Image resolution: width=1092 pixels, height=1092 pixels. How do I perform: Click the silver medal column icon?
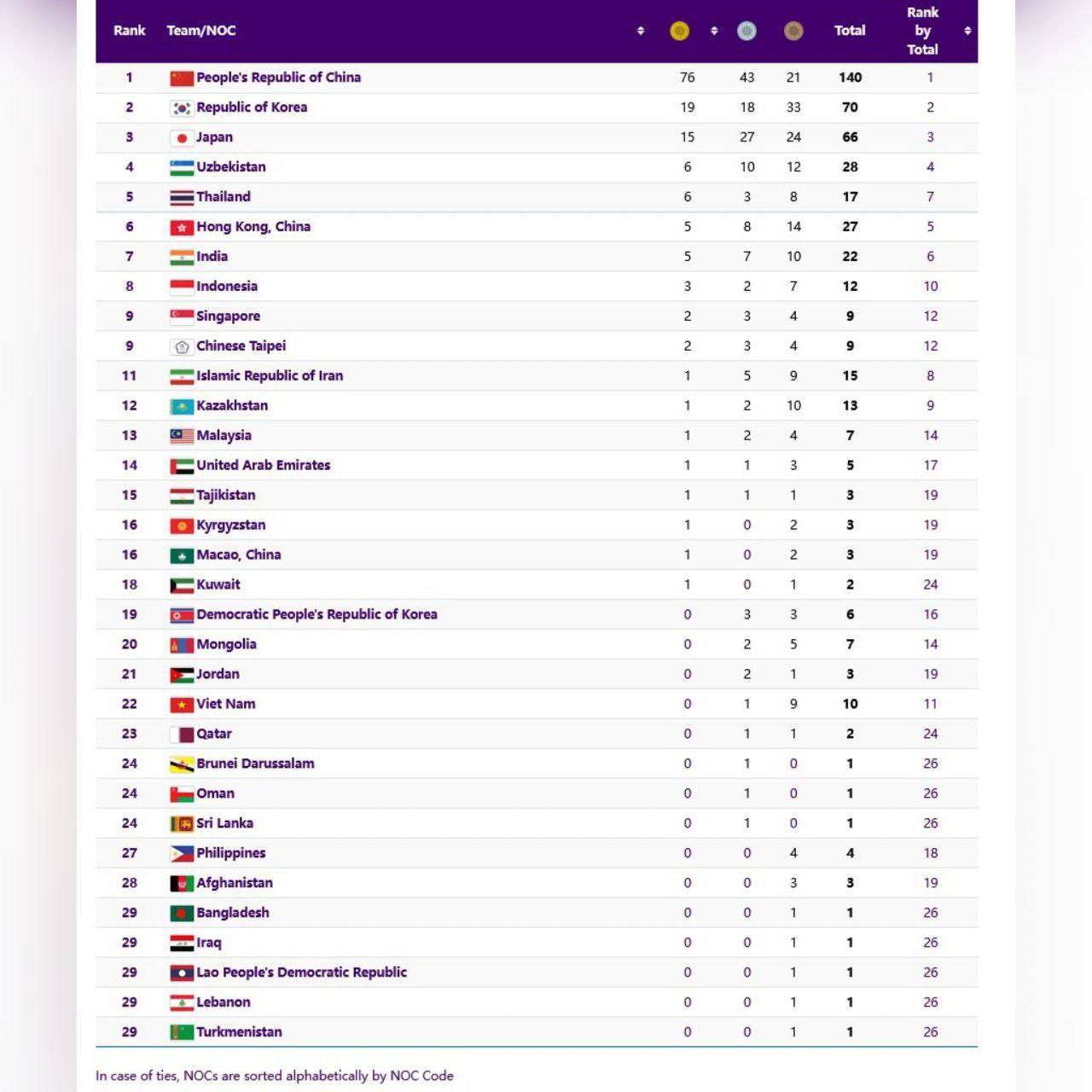coord(746,32)
